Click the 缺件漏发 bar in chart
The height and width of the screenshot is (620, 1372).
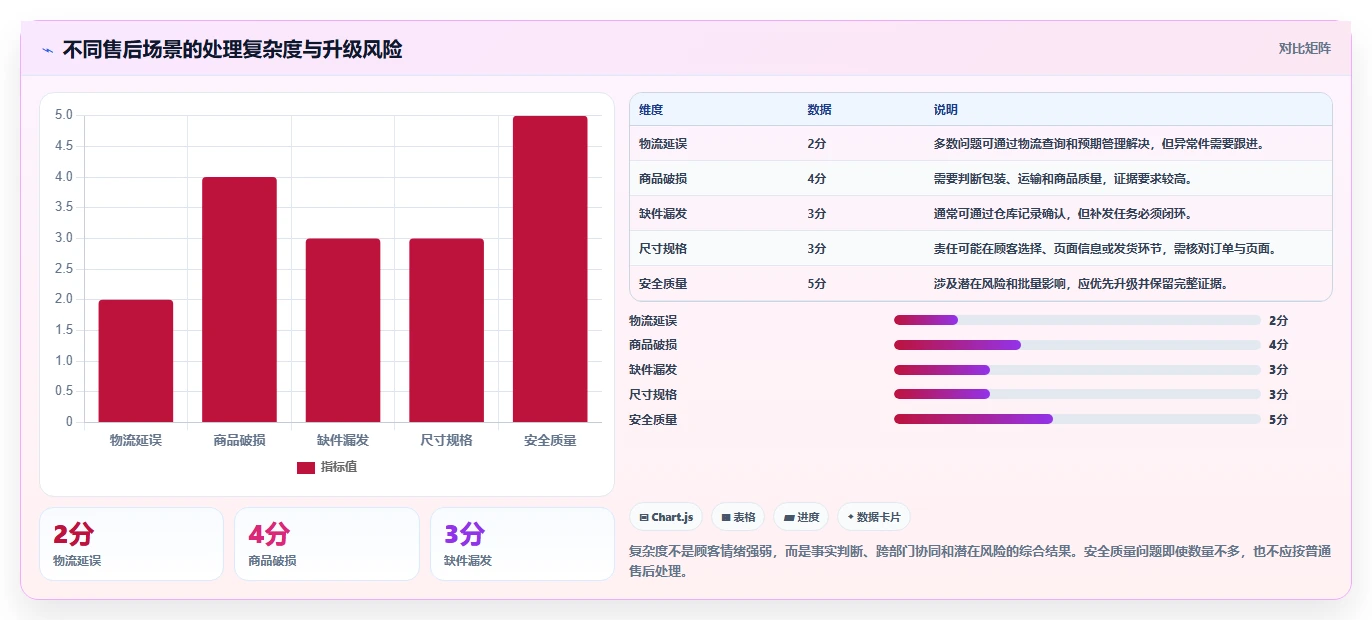[343, 330]
